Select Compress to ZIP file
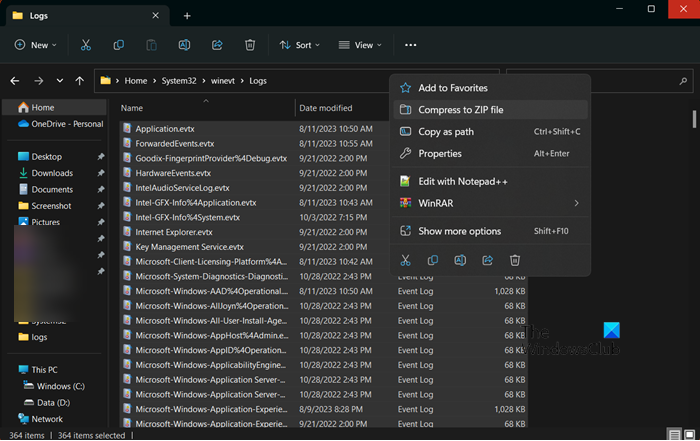Screen dimensions: 700x441 tap(460, 109)
